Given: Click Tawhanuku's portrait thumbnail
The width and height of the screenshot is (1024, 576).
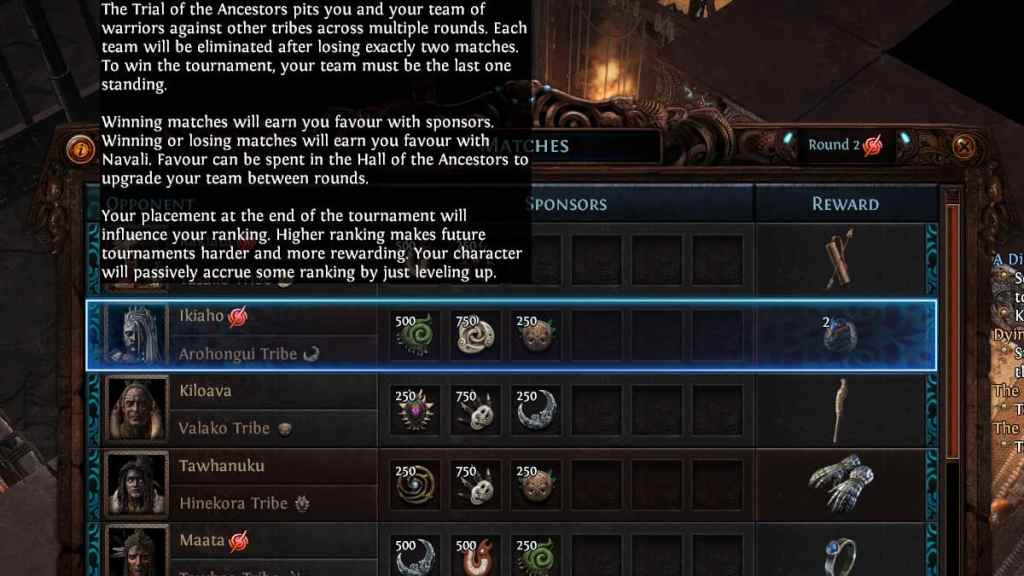Looking at the screenshot, I should (136, 485).
